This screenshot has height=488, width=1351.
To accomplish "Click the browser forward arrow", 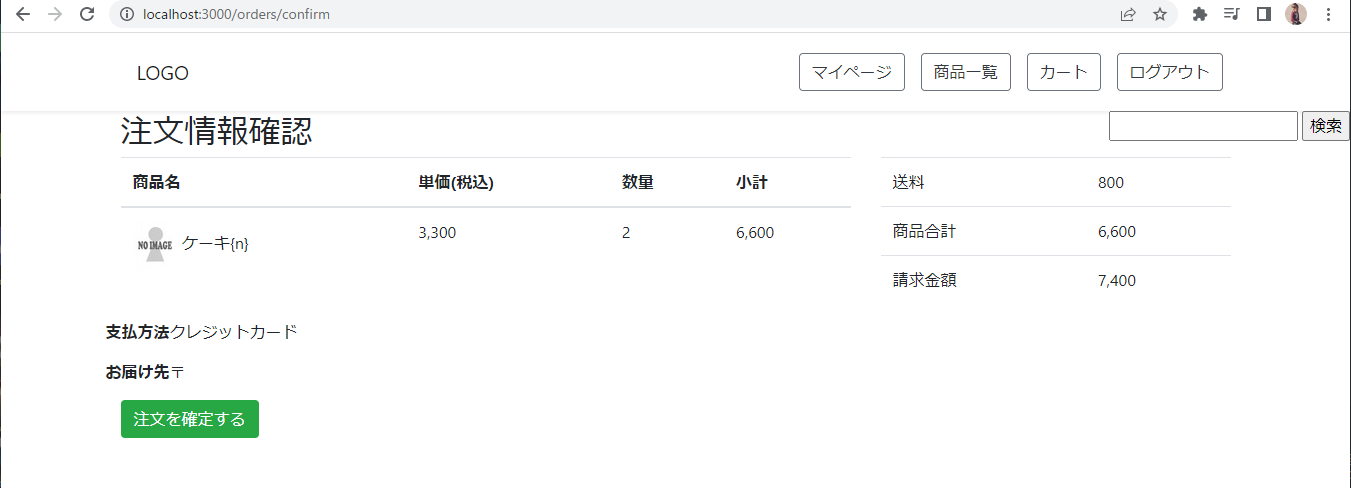I will 55,14.
